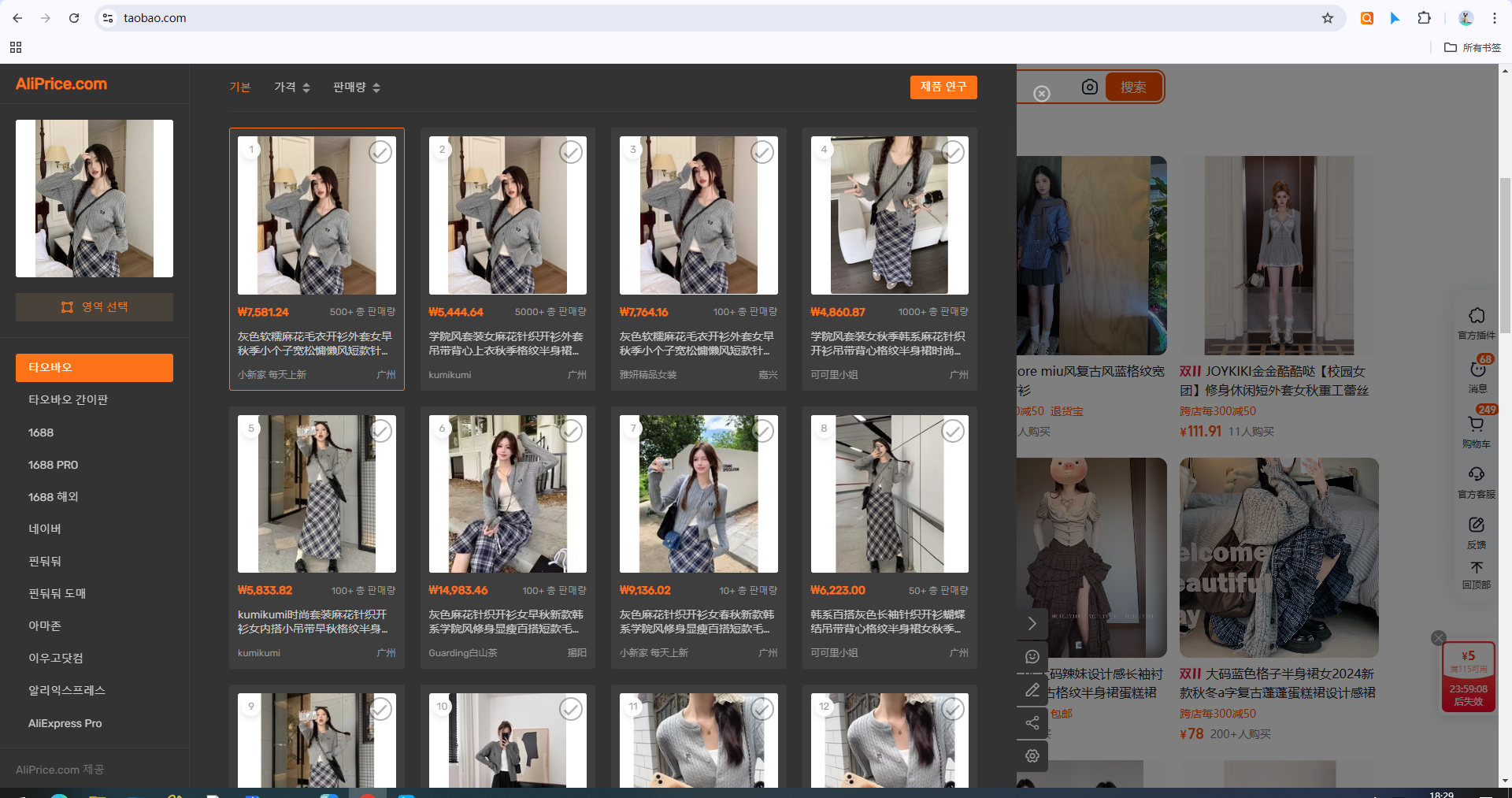Open the 大码蓝色格子半身裙 listing link
Viewport: 1512px width, 798px height.
tap(1277, 683)
